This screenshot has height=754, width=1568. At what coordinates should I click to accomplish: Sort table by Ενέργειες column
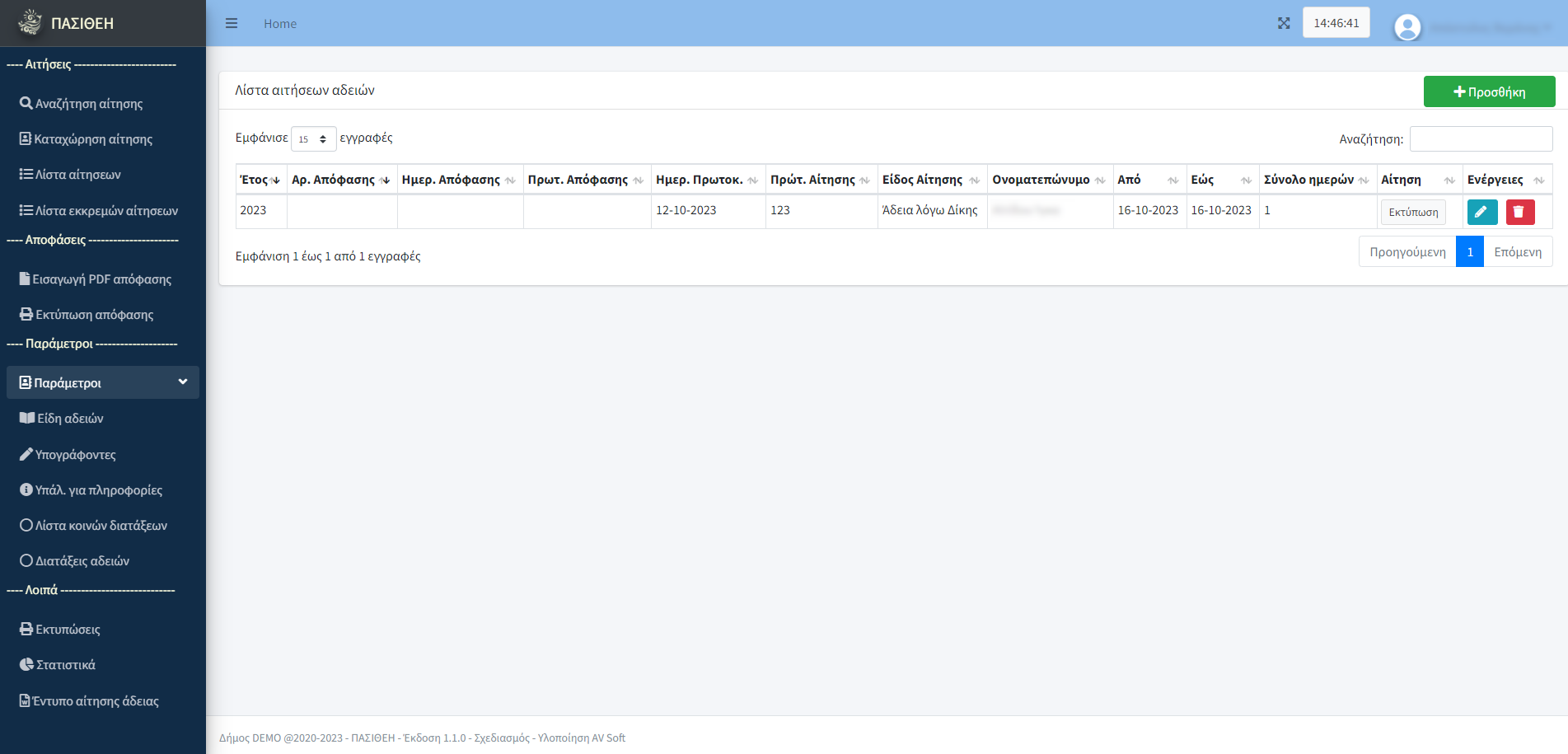1507,180
